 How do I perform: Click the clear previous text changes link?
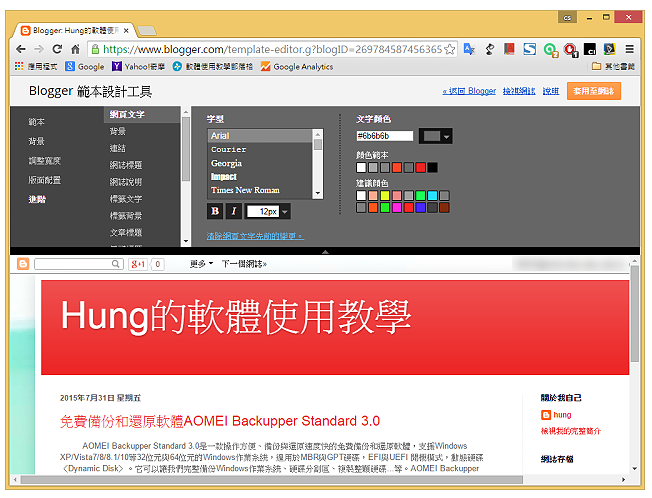click(255, 236)
